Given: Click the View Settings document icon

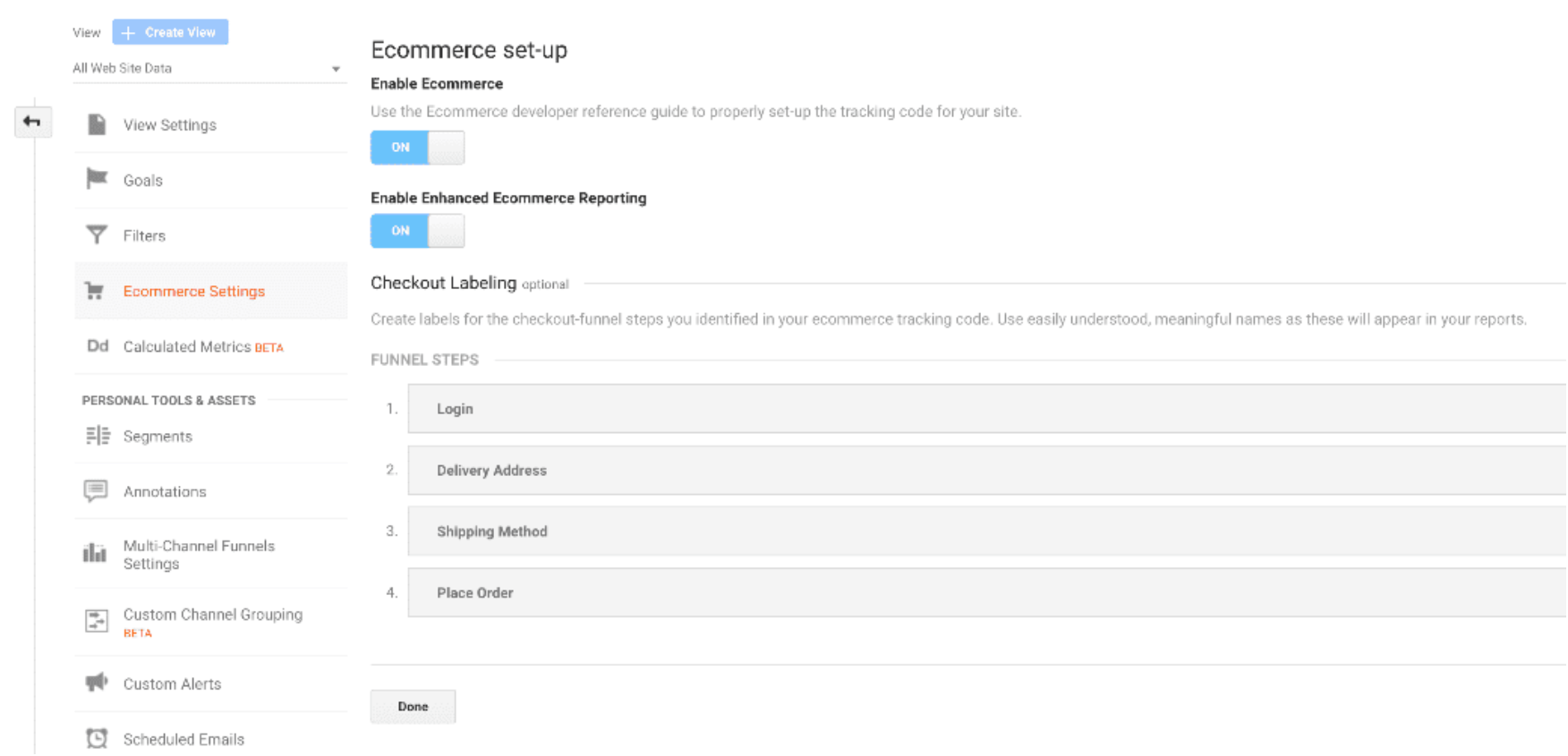Looking at the screenshot, I should point(97,124).
